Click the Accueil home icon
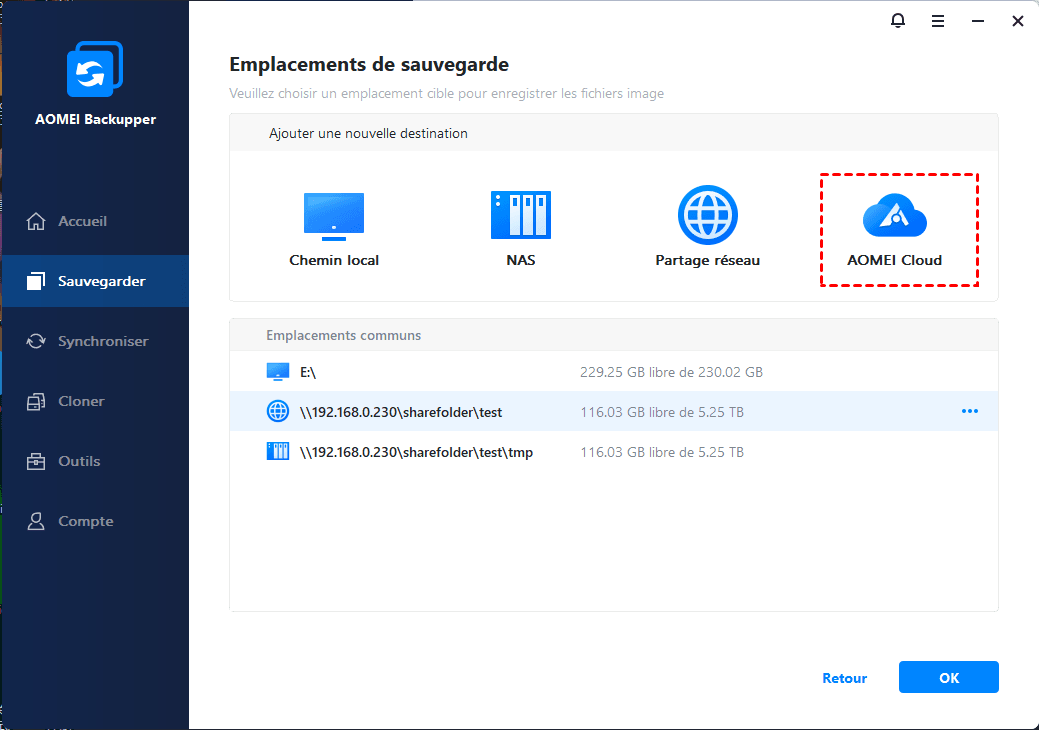Image resolution: width=1039 pixels, height=730 pixels. point(36,221)
